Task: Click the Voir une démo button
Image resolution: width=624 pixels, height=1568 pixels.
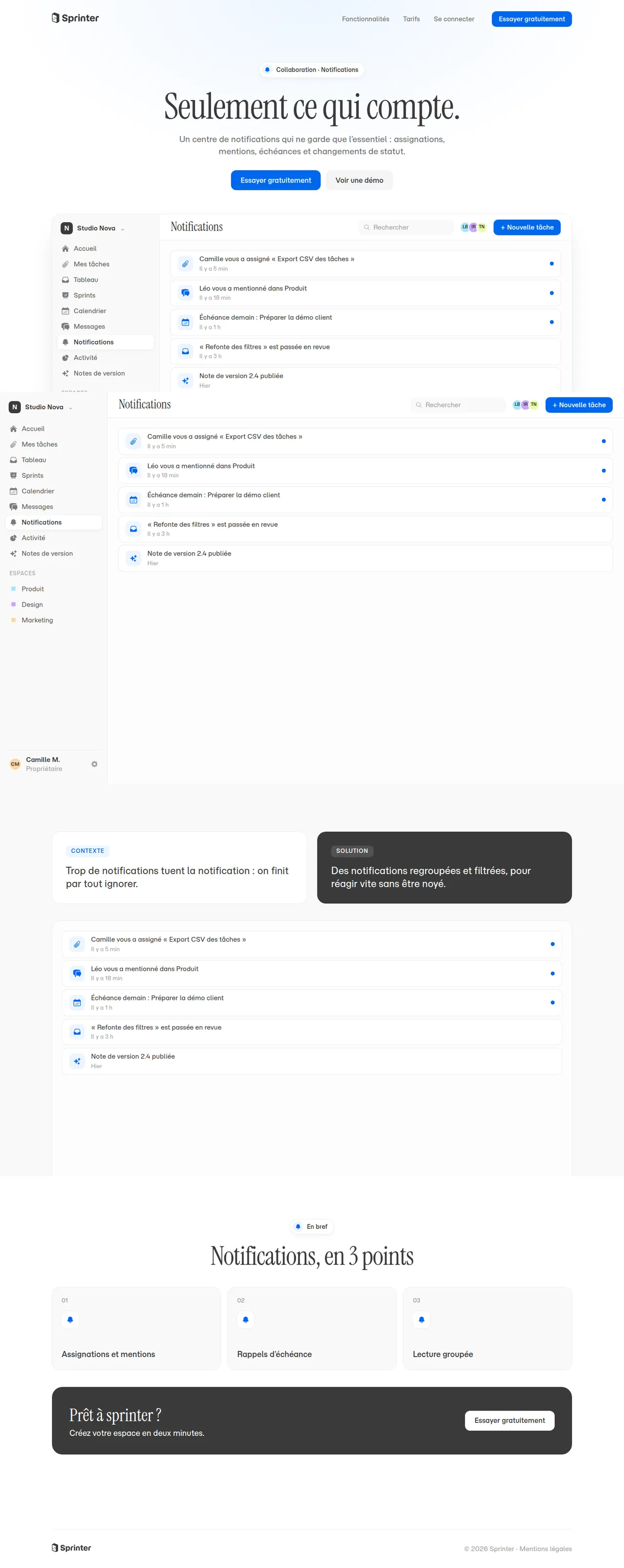Action: (x=359, y=180)
